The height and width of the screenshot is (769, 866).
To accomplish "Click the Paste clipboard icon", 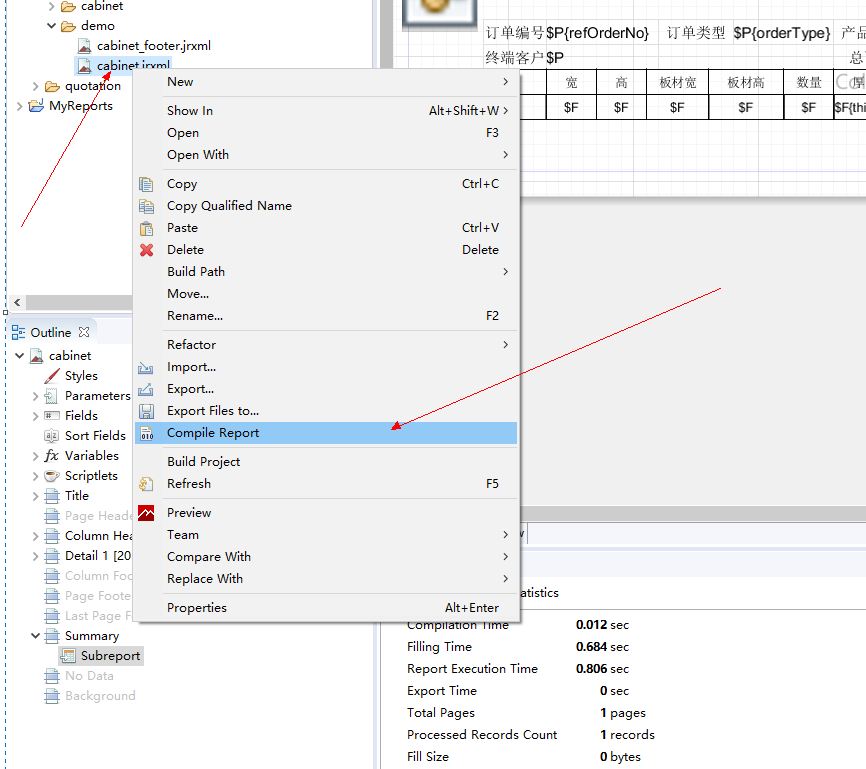I will (146, 228).
